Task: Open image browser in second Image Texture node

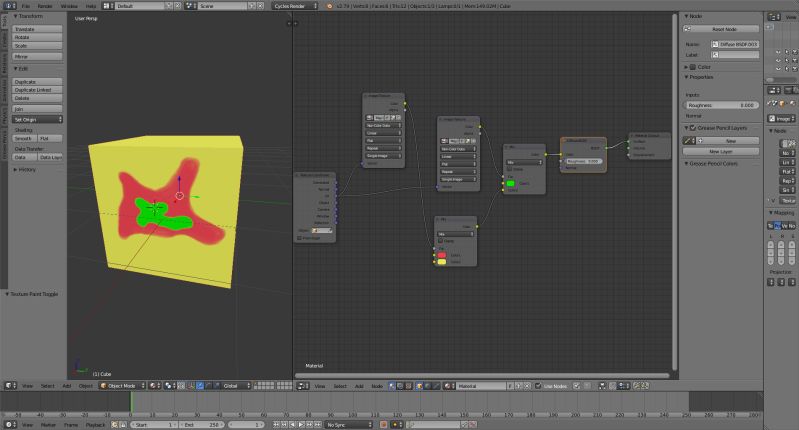Action: (x=444, y=141)
